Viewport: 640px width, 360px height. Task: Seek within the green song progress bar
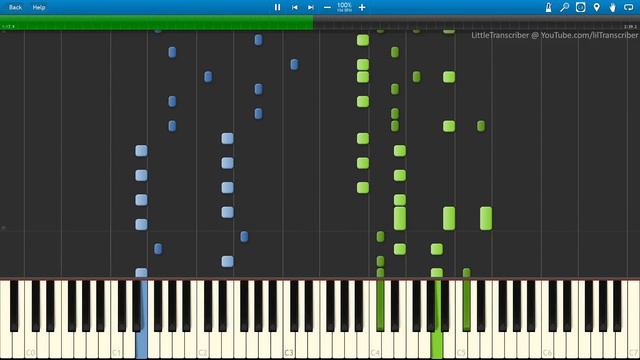click(156, 22)
